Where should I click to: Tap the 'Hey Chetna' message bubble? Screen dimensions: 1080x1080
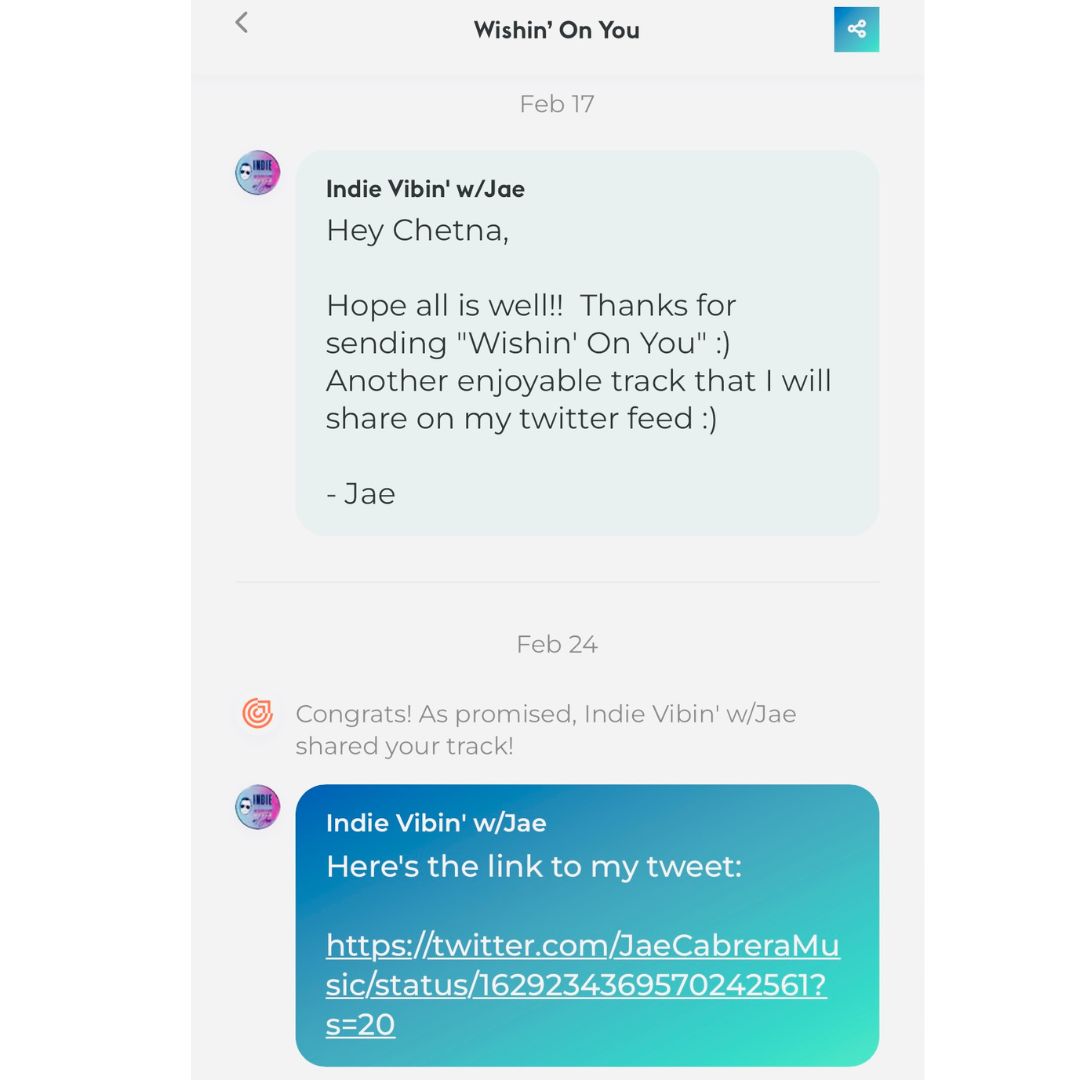587,343
